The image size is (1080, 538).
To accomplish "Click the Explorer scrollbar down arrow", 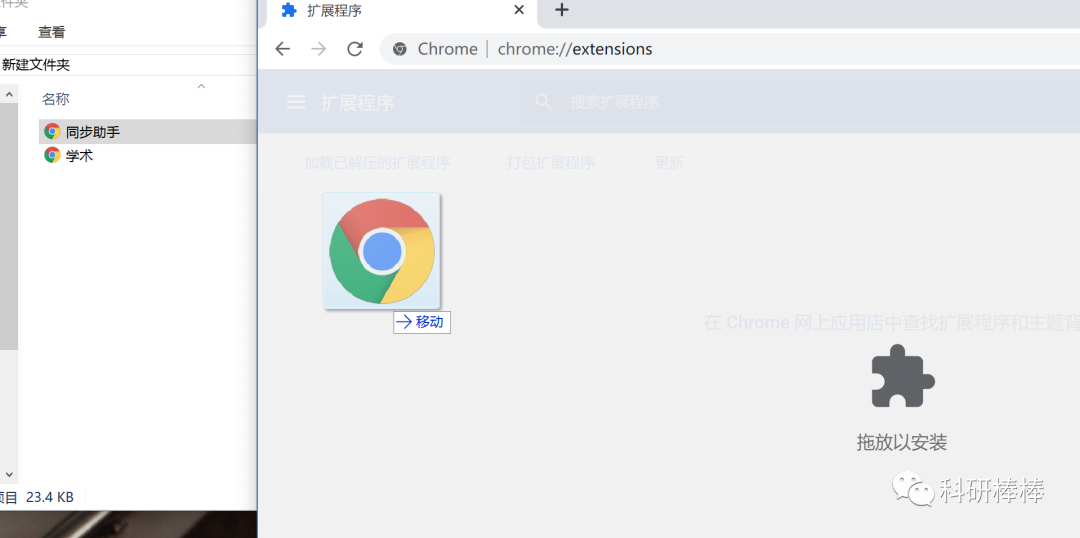I will (9, 475).
